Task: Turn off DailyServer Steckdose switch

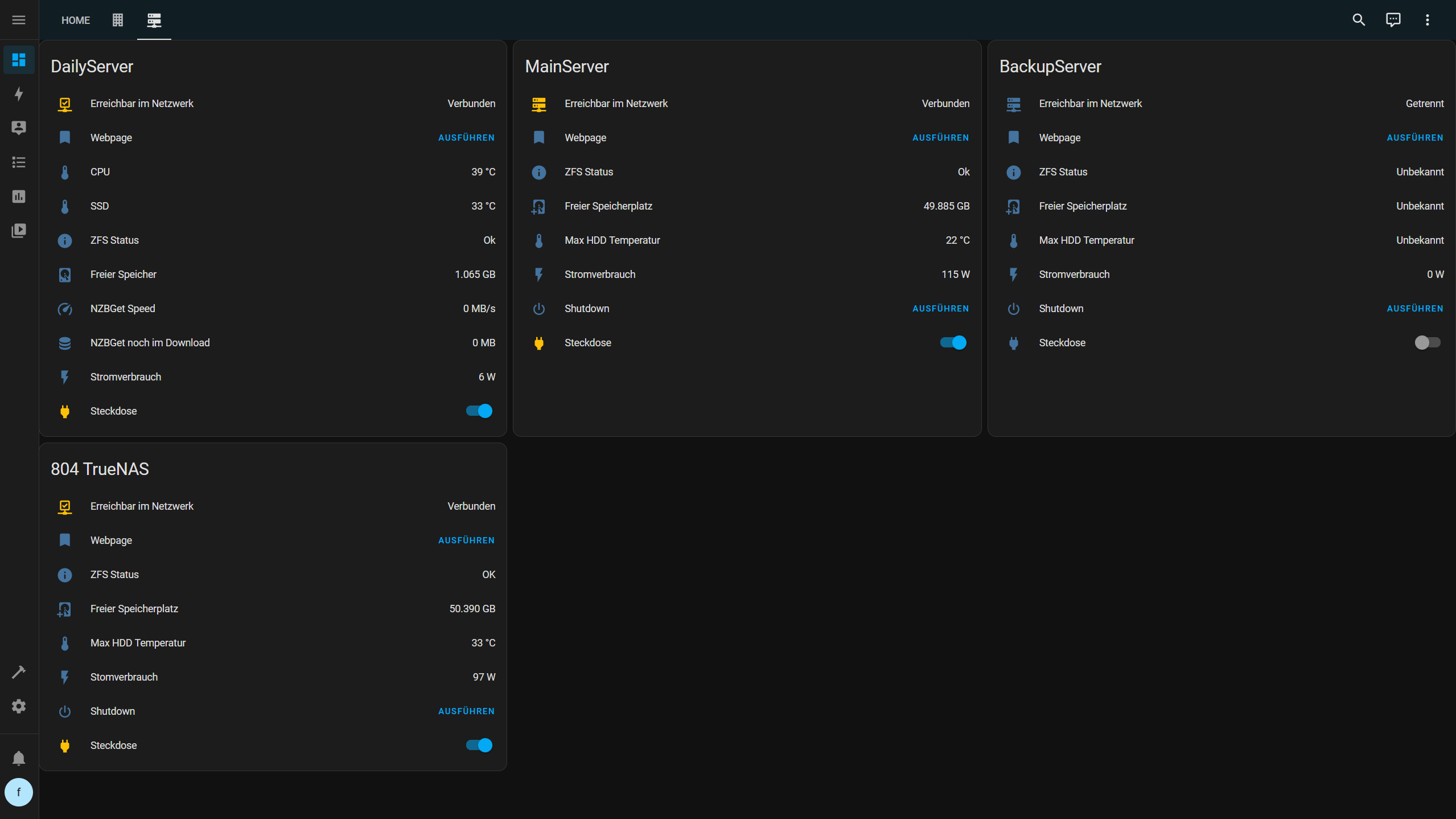Action: click(479, 411)
